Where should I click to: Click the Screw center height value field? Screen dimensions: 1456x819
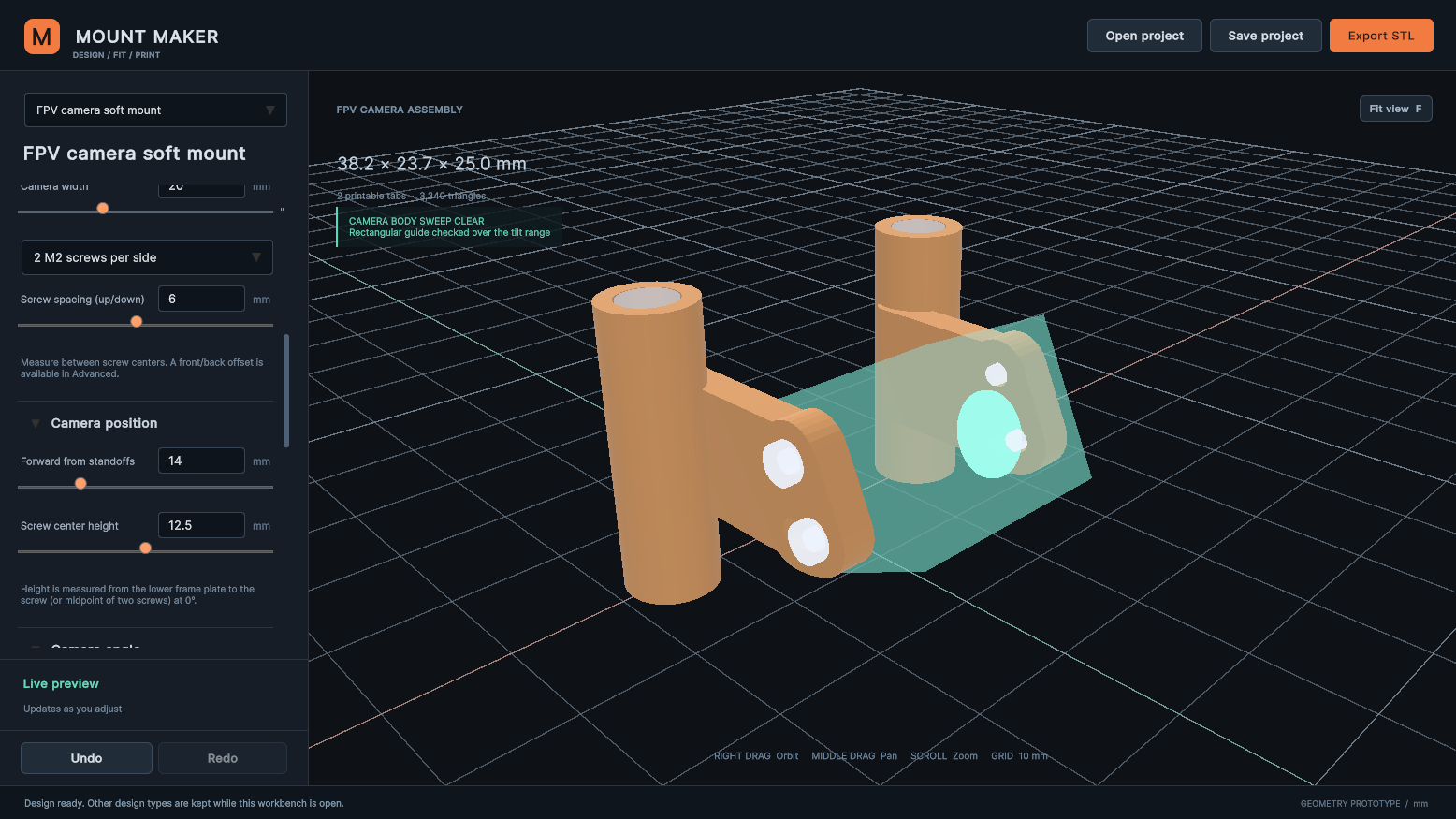201,525
